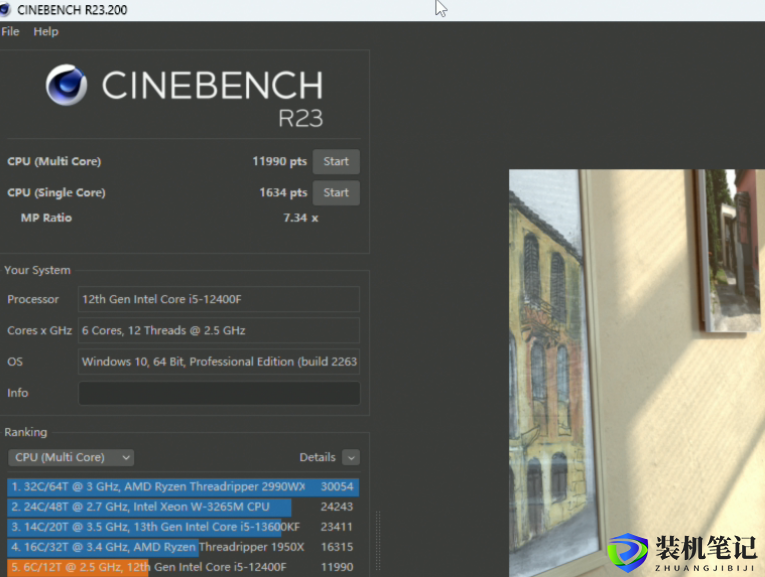The width and height of the screenshot is (765, 577).
Task: Expand the ranking Details chevron
Action: (351, 458)
